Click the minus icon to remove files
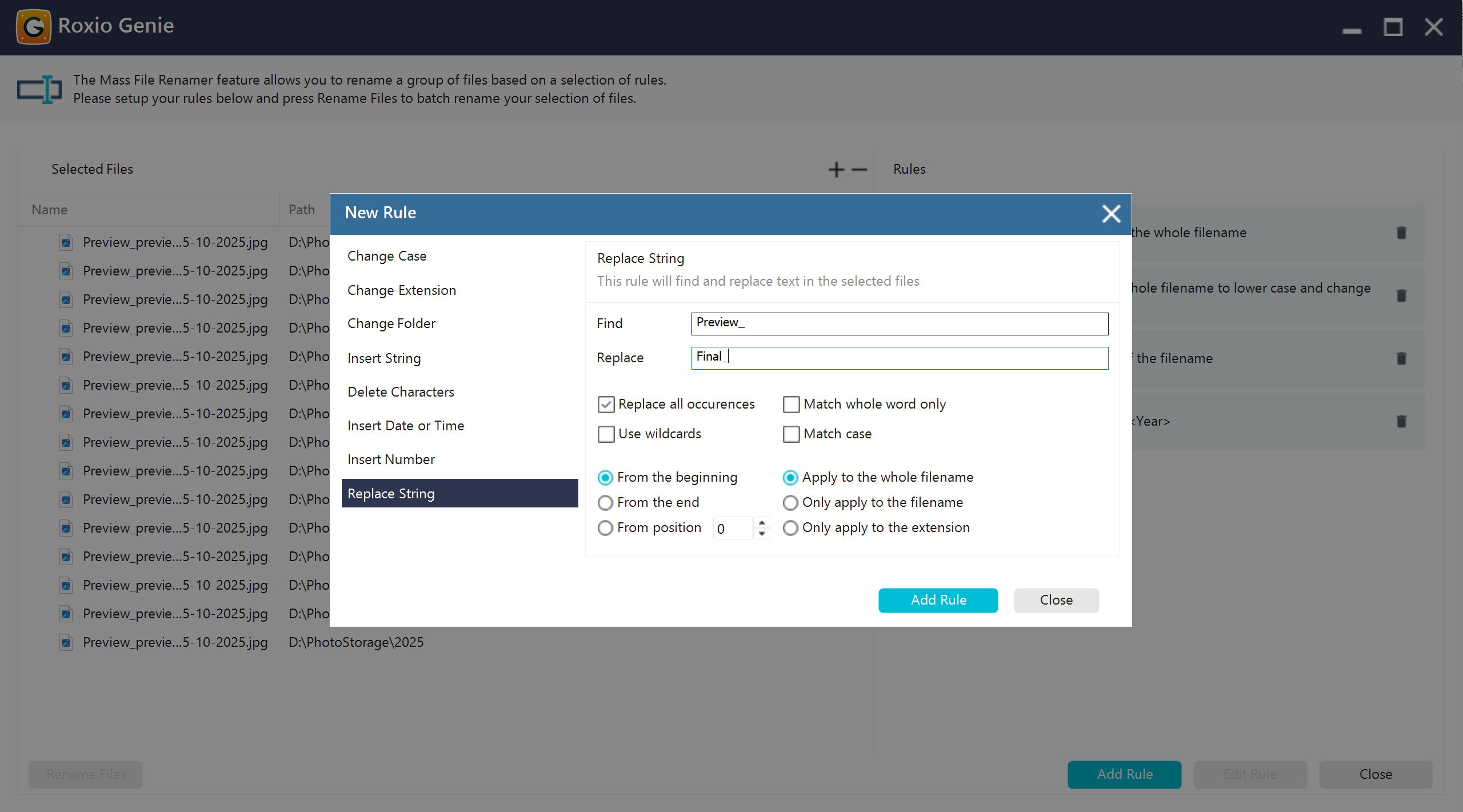This screenshot has height=812, width=1463. [x=859, y=170]
